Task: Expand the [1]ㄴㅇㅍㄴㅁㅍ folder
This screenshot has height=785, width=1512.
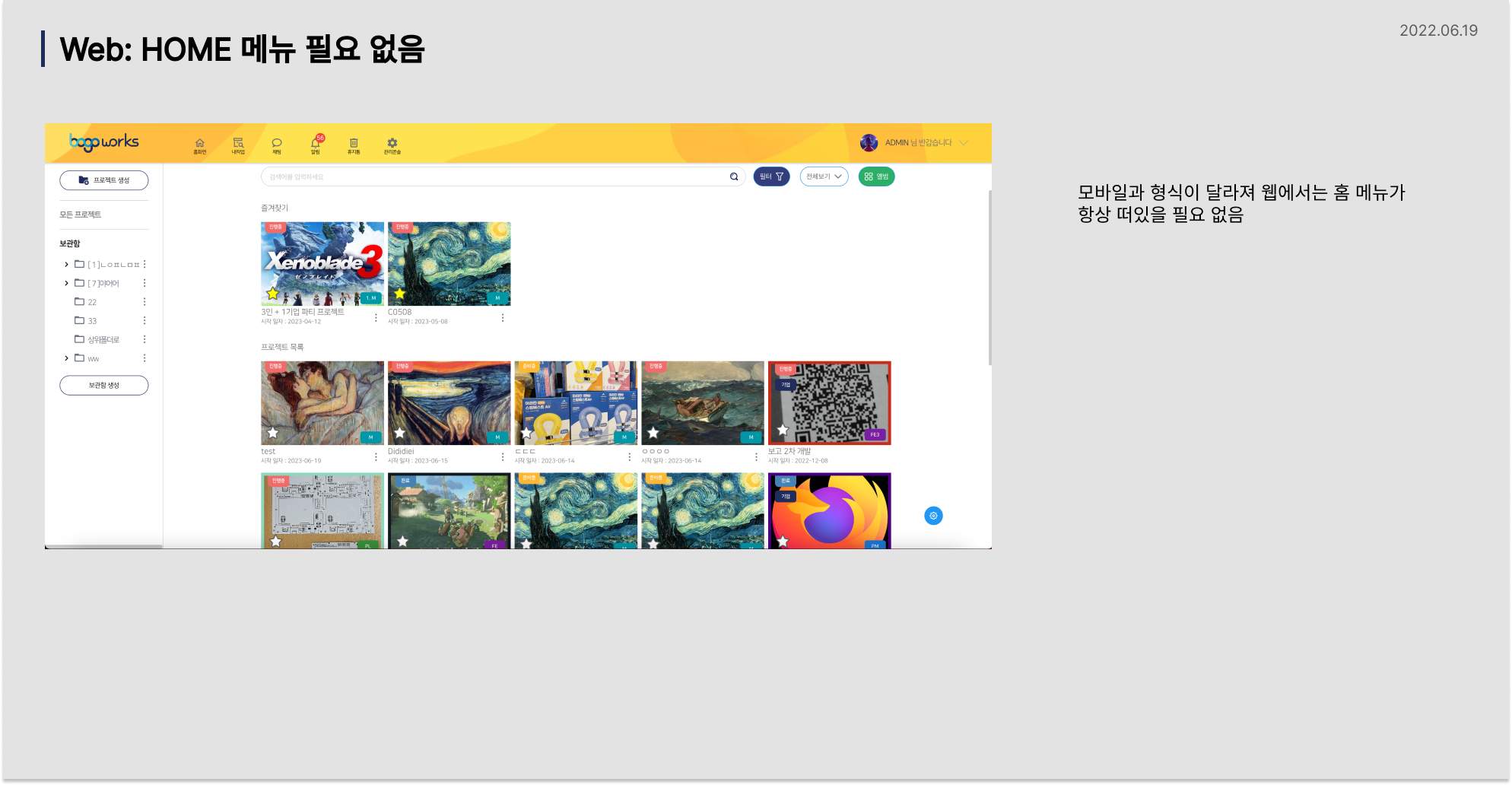Action: tap(66, 265)
